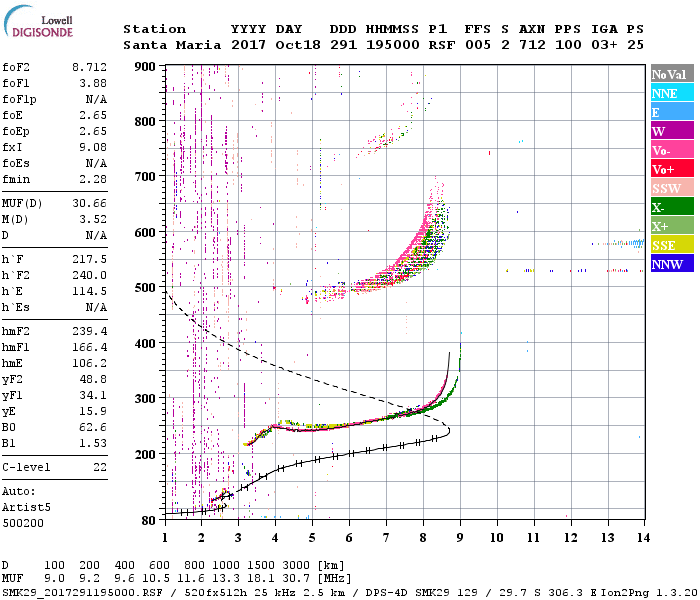The image size is (700, 600).
Task: Select the Vo- legend swatch
Action: (x=672, y=150)
